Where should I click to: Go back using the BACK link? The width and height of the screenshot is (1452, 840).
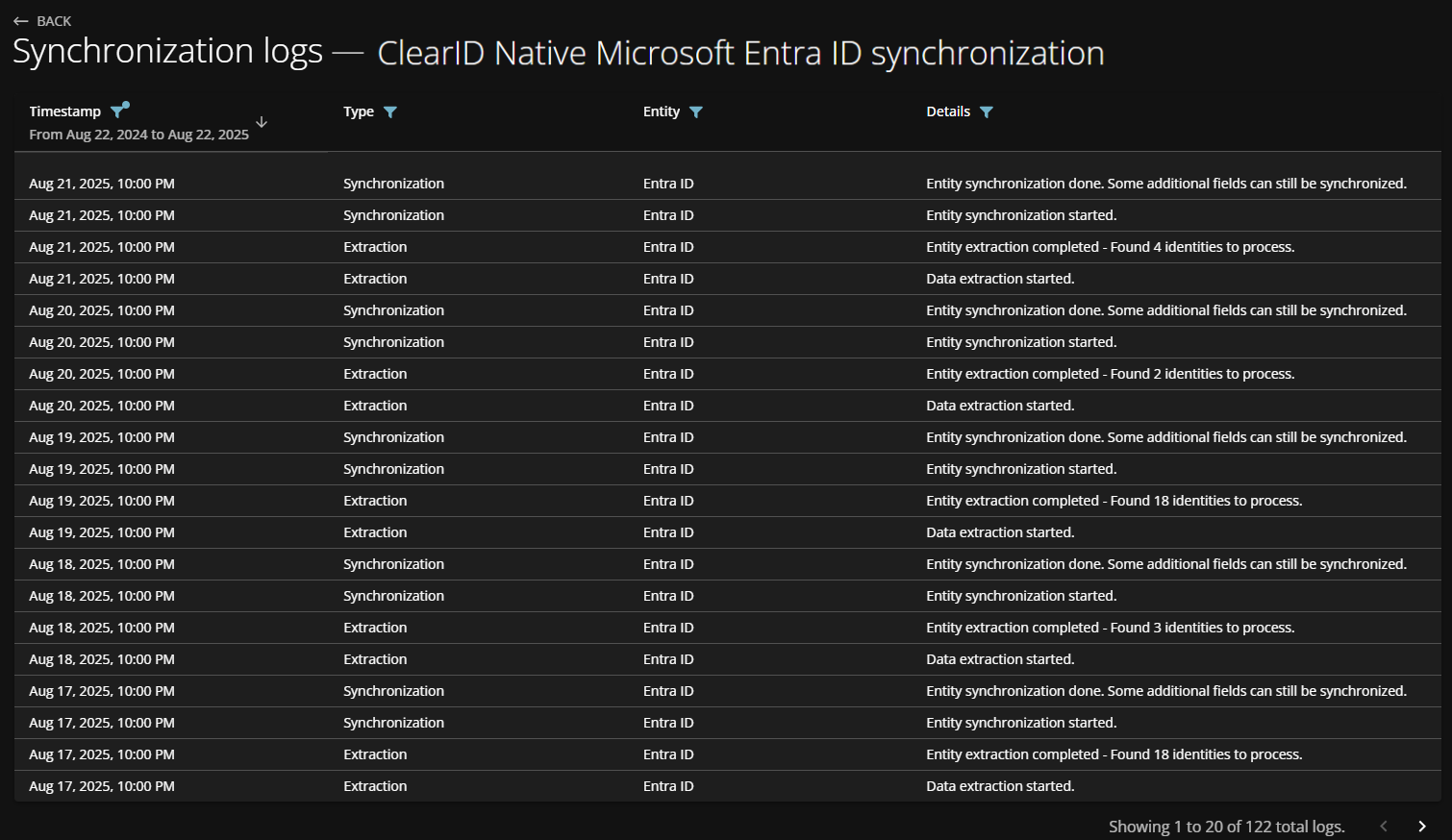pos(54,21)
